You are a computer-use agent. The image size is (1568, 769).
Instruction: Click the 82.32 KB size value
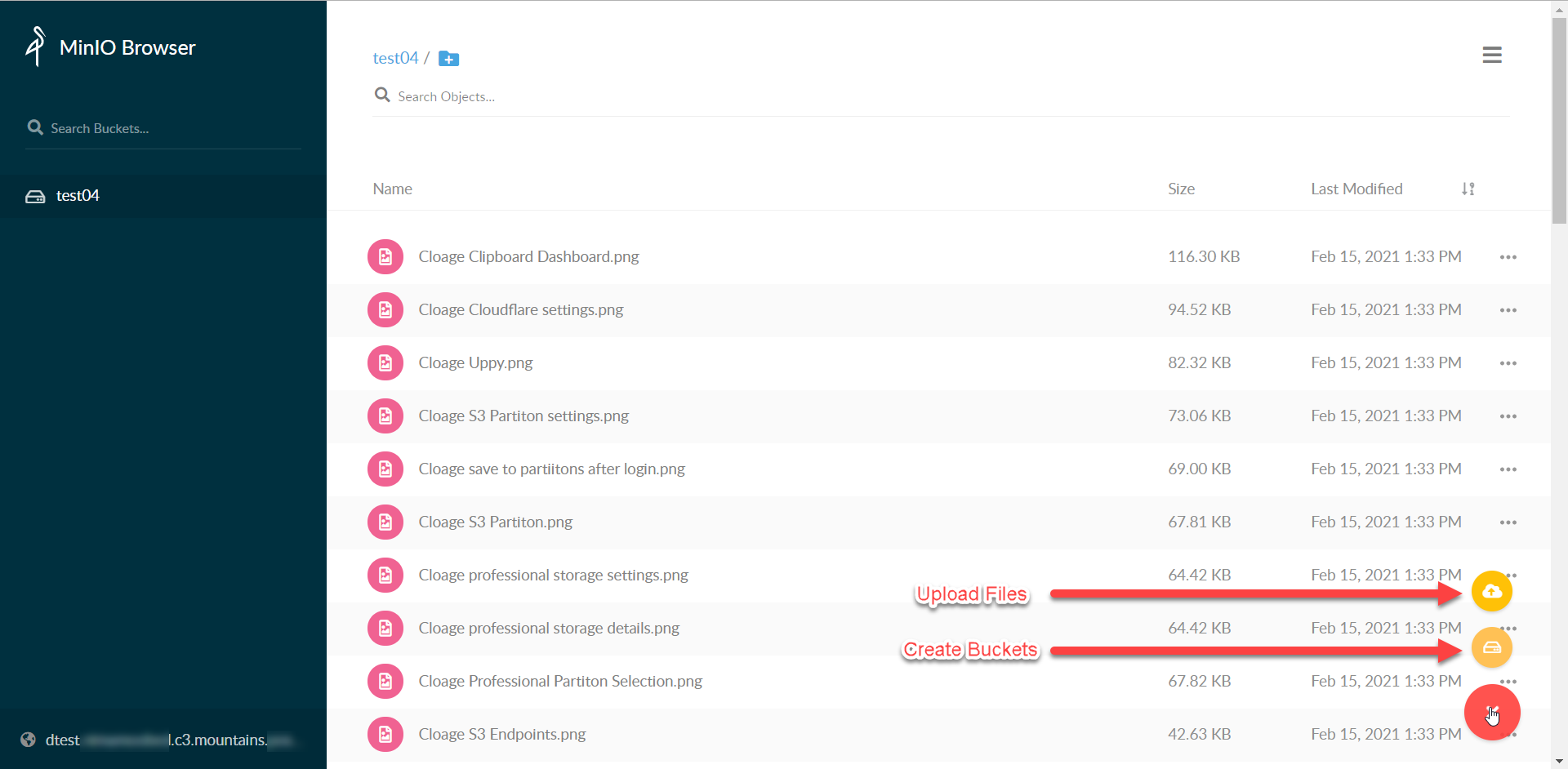[x=1199, y=362]
